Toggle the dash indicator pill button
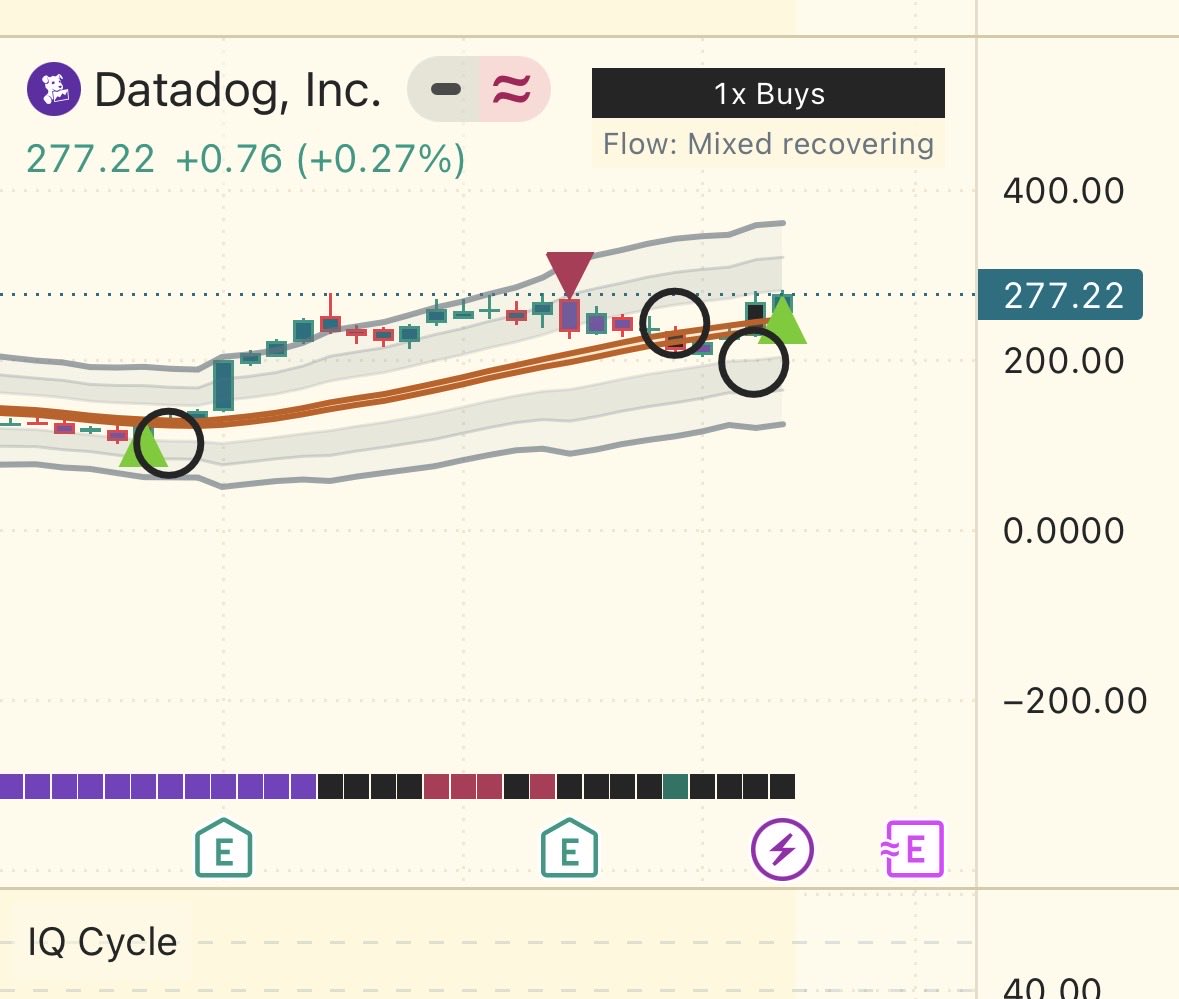The image size is (1179, 999). point(445,89)
